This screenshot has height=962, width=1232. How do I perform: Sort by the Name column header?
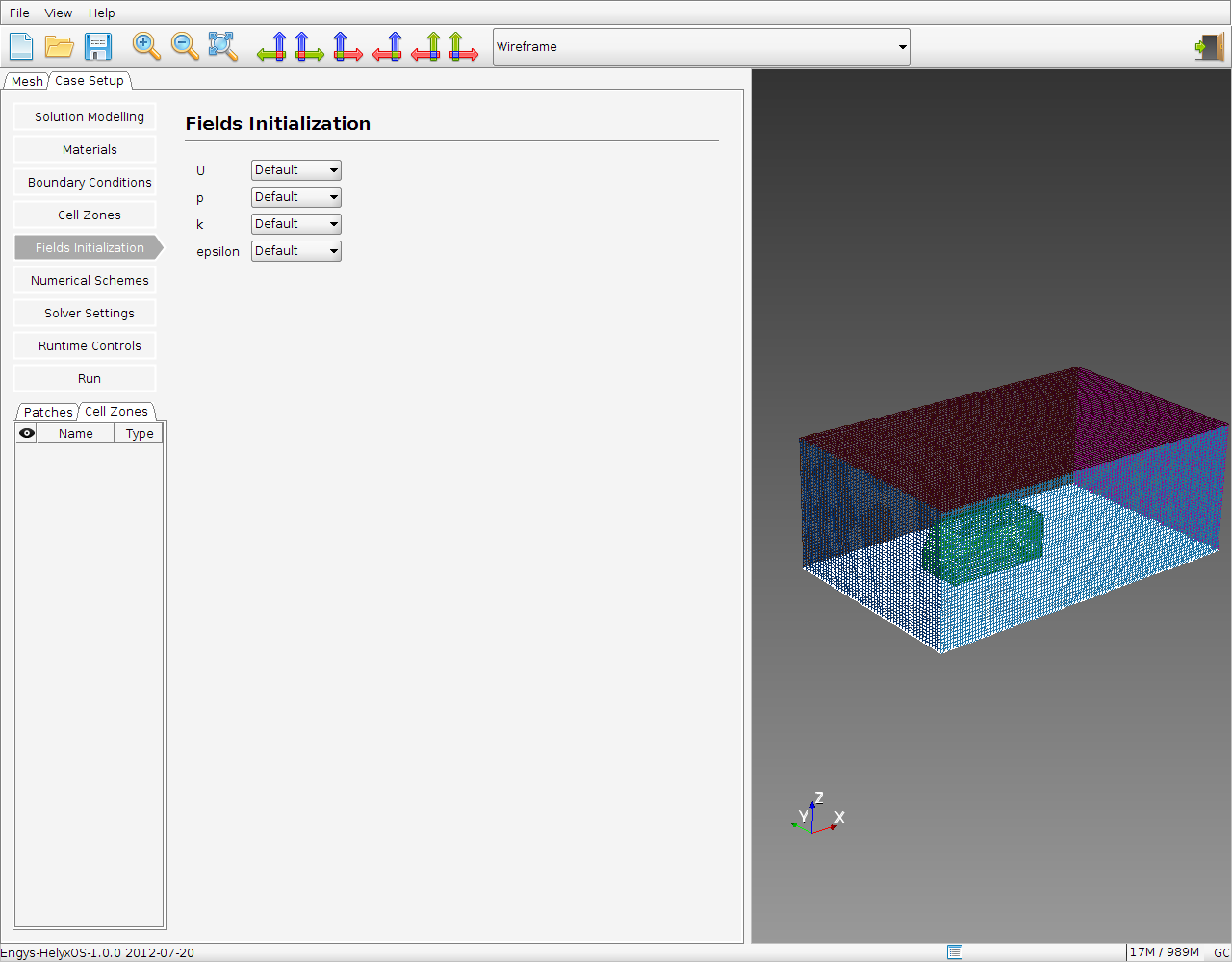pos(75,433)
